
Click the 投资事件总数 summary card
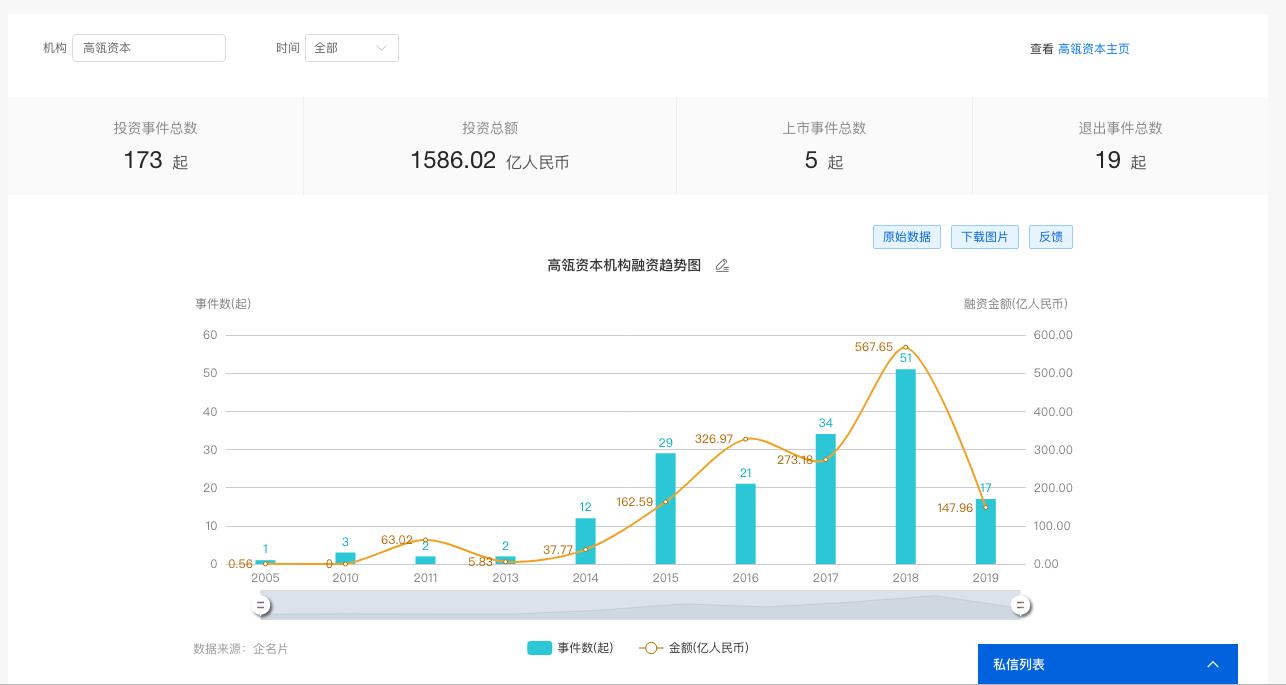point(155,146)
